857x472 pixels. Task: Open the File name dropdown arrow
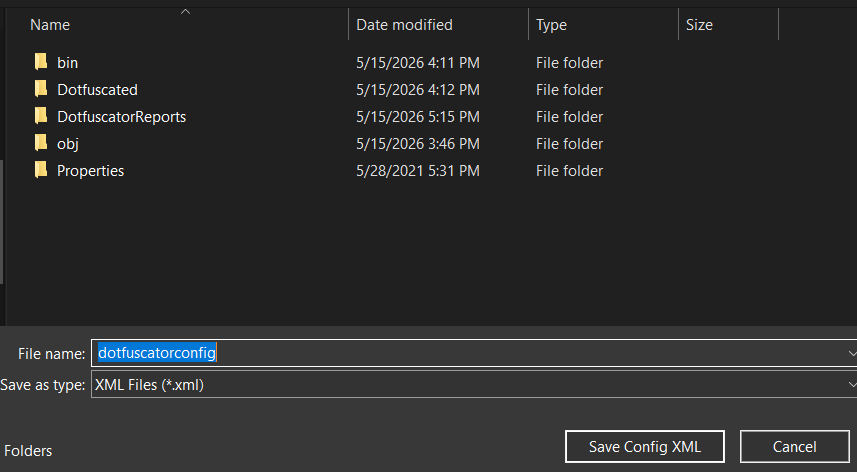(x=852, y=353)
